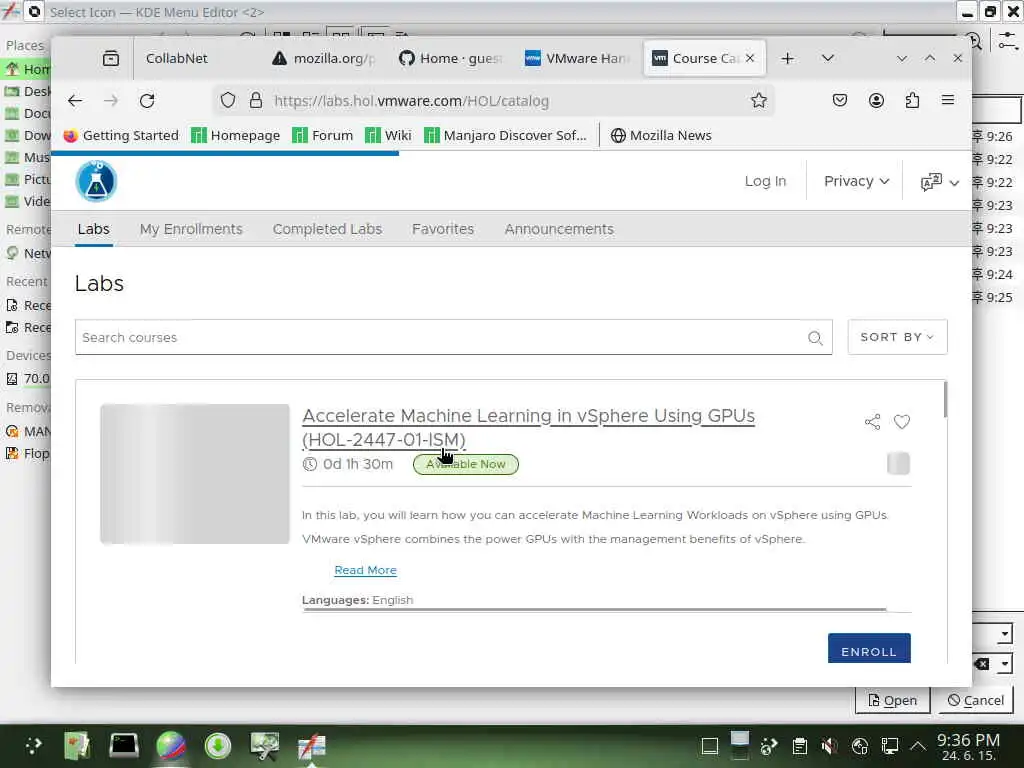Image resolution: width=1024 pixels, height=768 pixels.
Task: Open the Firefox account icon
Action: coord(876,101)
